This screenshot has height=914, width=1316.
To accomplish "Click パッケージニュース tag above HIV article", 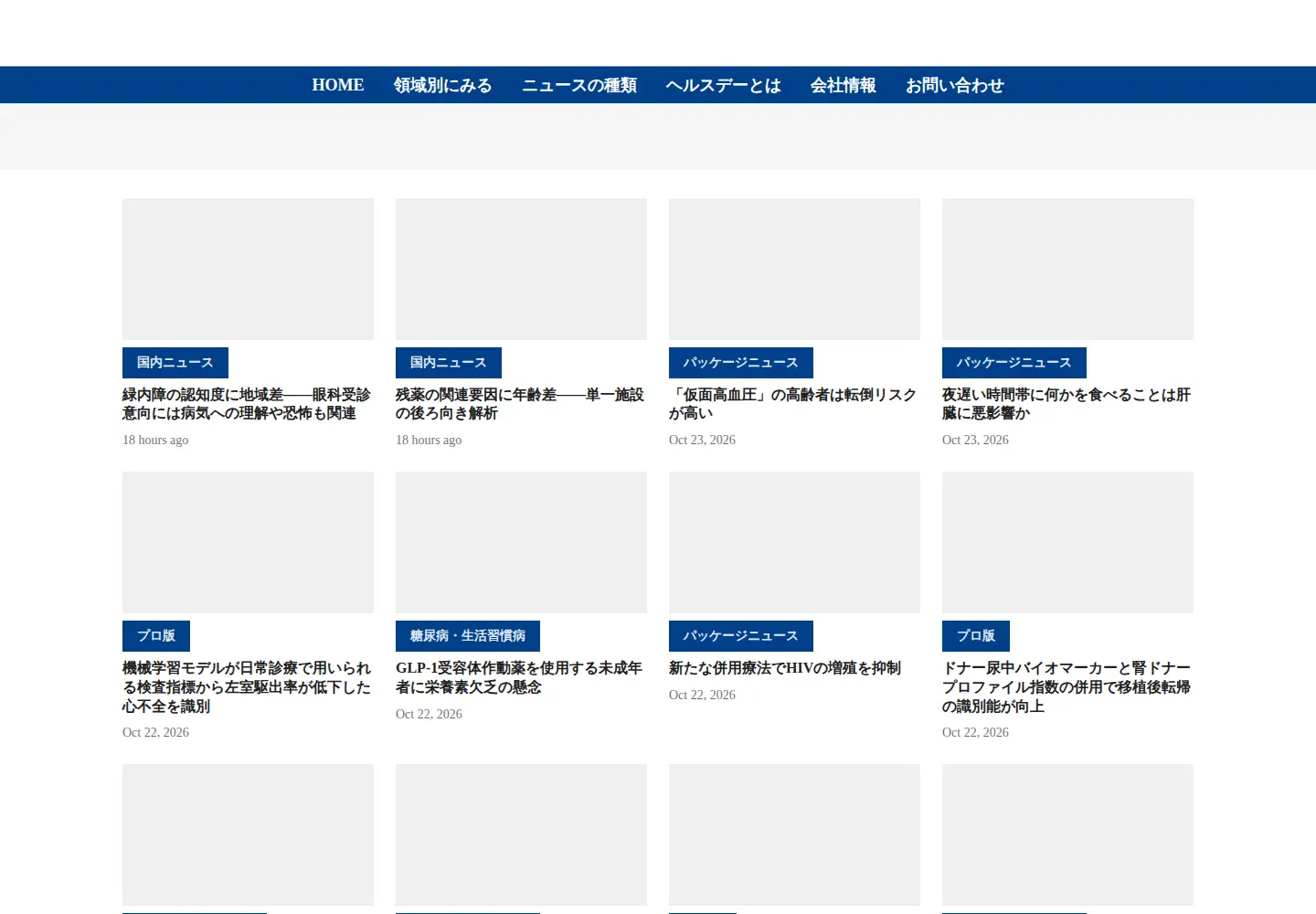I will pyautogui.click(x=741, y=636).
